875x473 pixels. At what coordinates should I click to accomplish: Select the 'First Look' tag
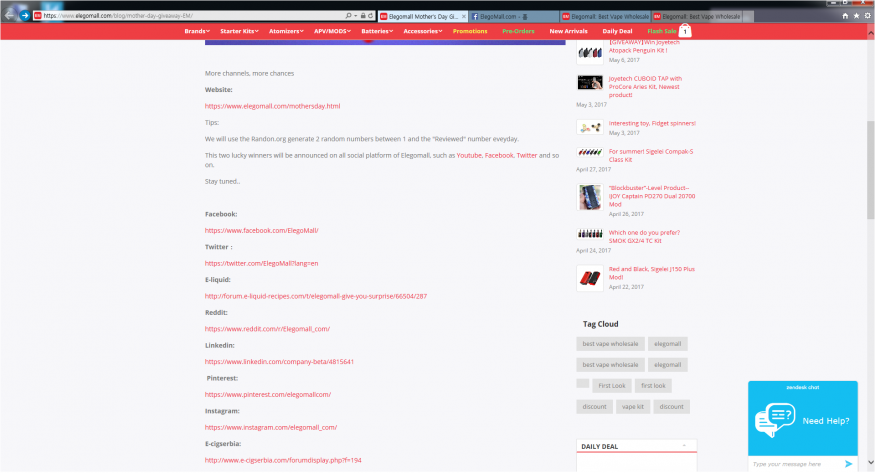pos(612,385)
